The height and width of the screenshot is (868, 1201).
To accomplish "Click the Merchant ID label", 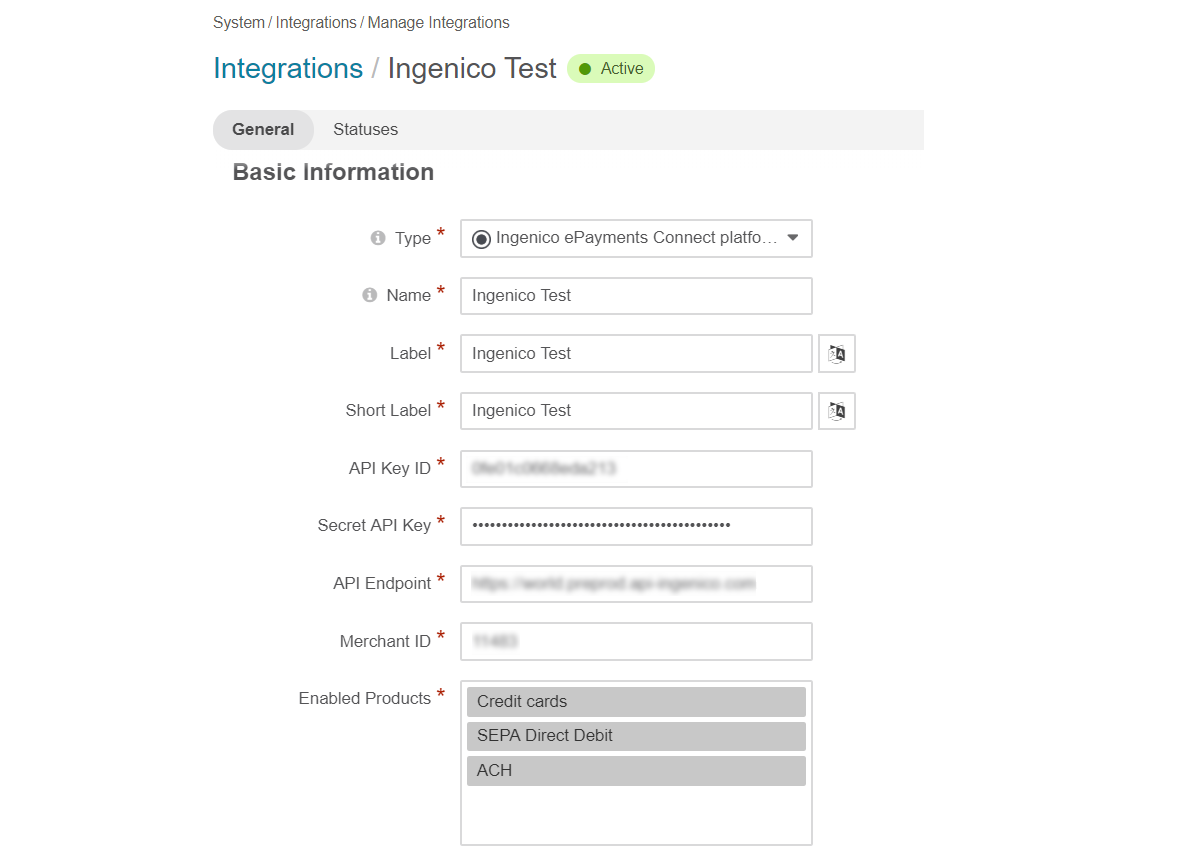I will (x=385, y=641).
